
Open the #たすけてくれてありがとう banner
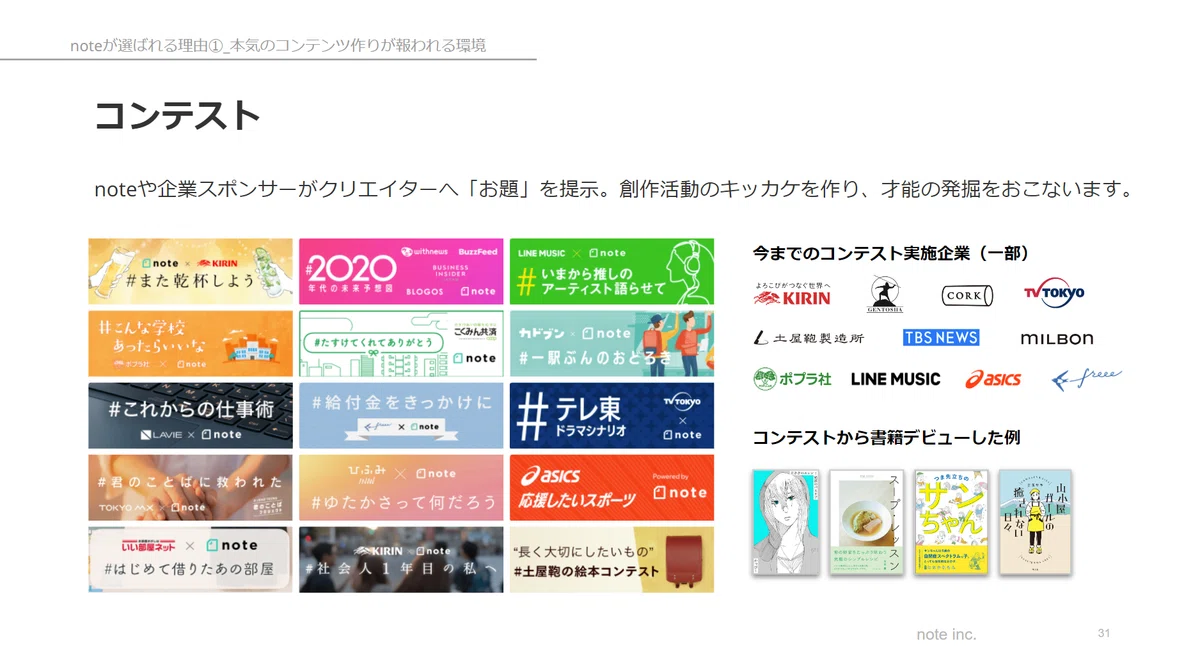[x=401, y=343]
